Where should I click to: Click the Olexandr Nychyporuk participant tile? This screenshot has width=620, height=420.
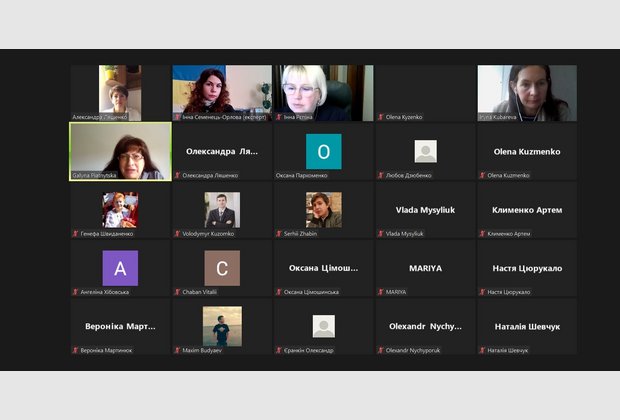click(425, 326)
